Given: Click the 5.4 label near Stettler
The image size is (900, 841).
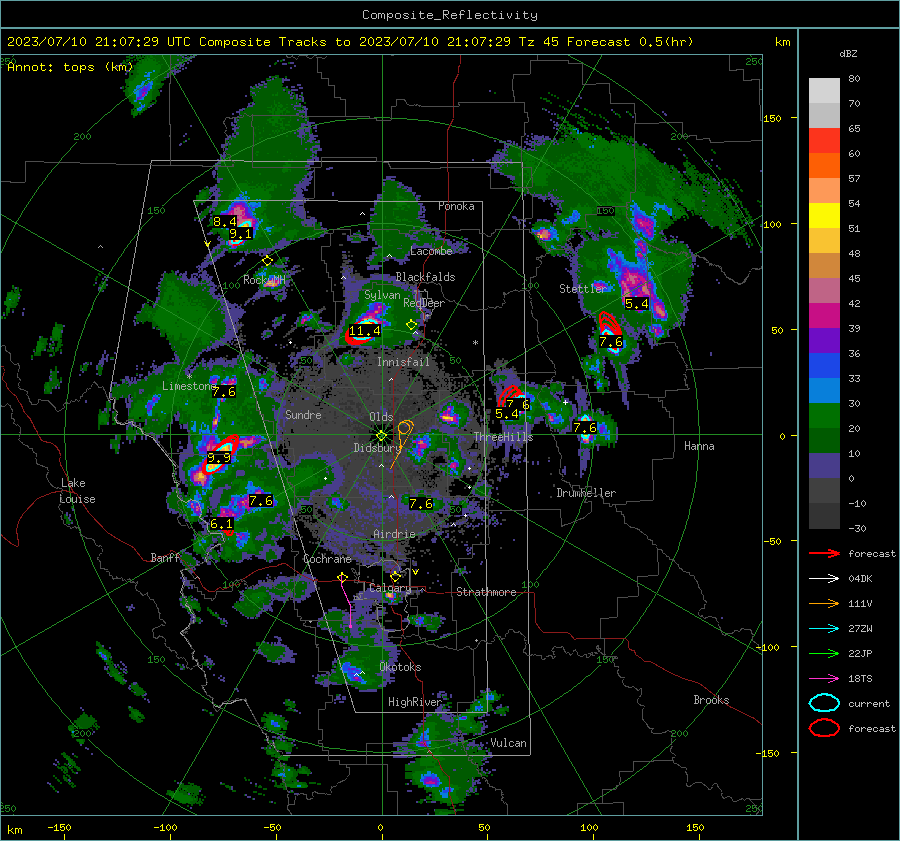Looking at the screenshot, I should 637,304.
